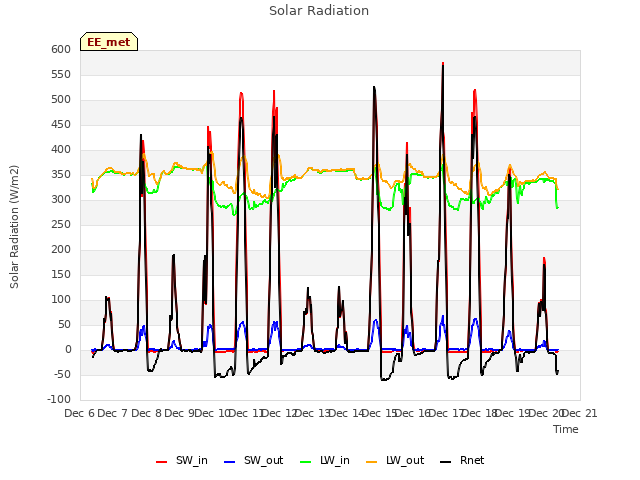
Task: Click the -50 y-axis tick label
Action: [61, 374]
